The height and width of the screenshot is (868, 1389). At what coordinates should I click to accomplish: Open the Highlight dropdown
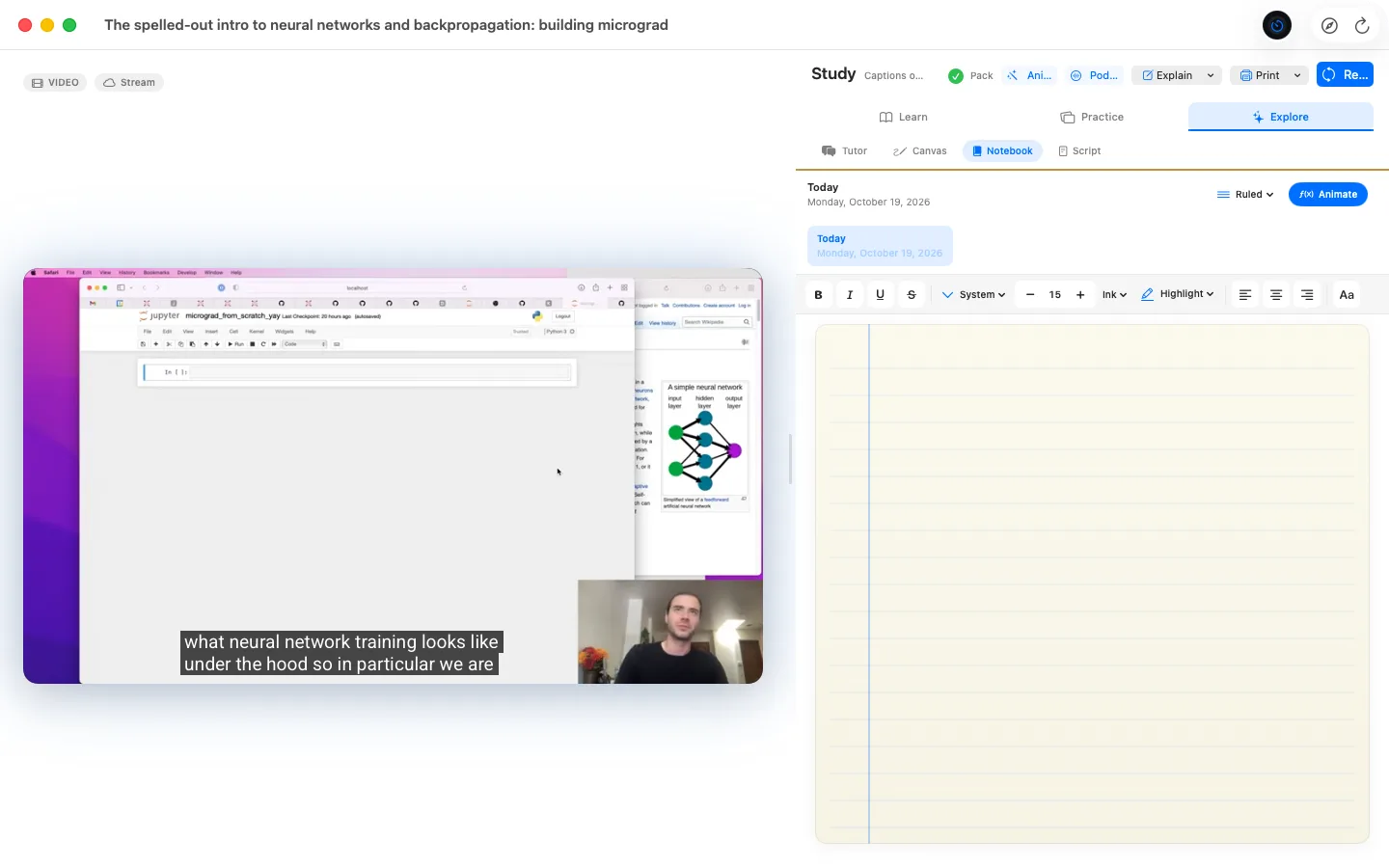[1178, 295]
